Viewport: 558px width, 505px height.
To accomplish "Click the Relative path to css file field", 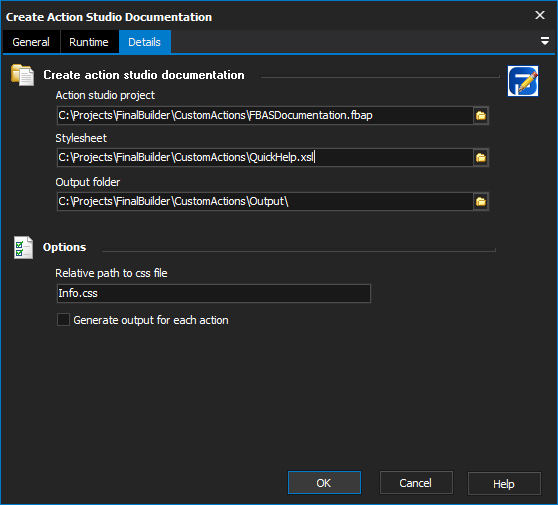I will tap(214, 294).
